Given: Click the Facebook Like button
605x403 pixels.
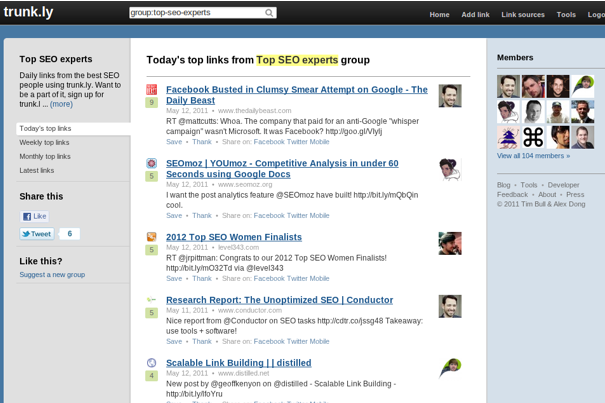Looking at the screenshot, I should (x=35, y=216).
